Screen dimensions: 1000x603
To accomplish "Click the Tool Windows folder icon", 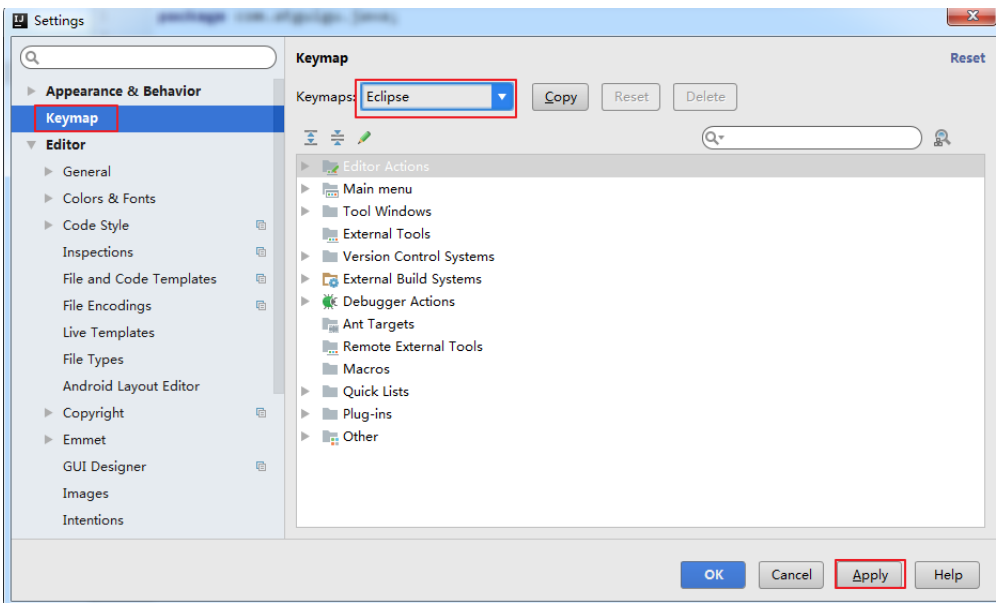I will point(330,212).
